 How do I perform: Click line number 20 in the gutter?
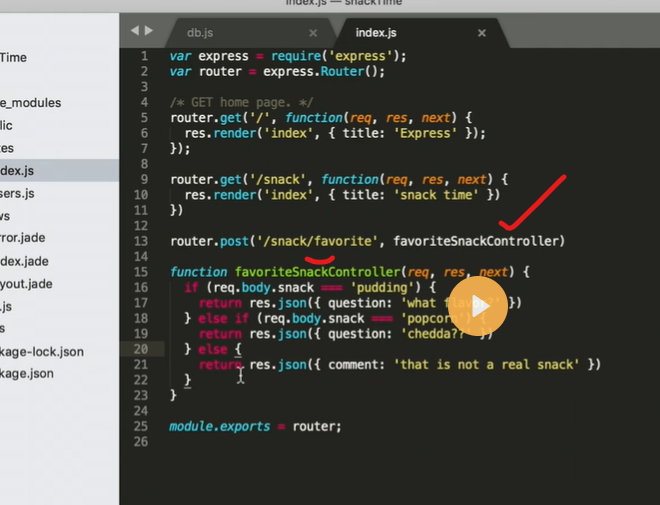coord(143,348)
